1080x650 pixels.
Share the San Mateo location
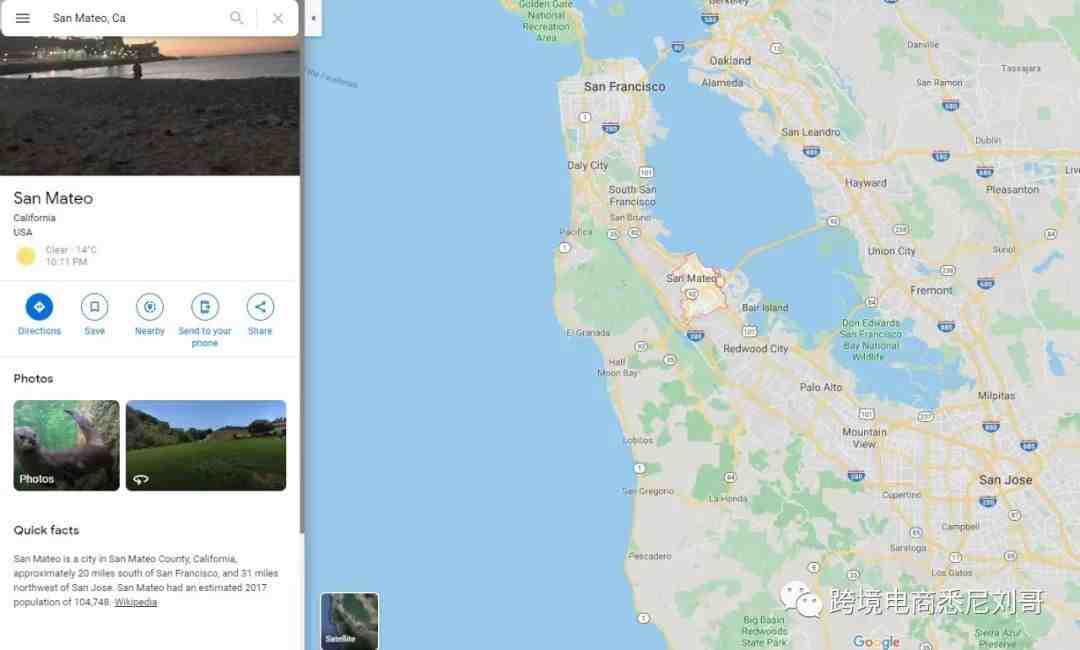coord(260,307)
